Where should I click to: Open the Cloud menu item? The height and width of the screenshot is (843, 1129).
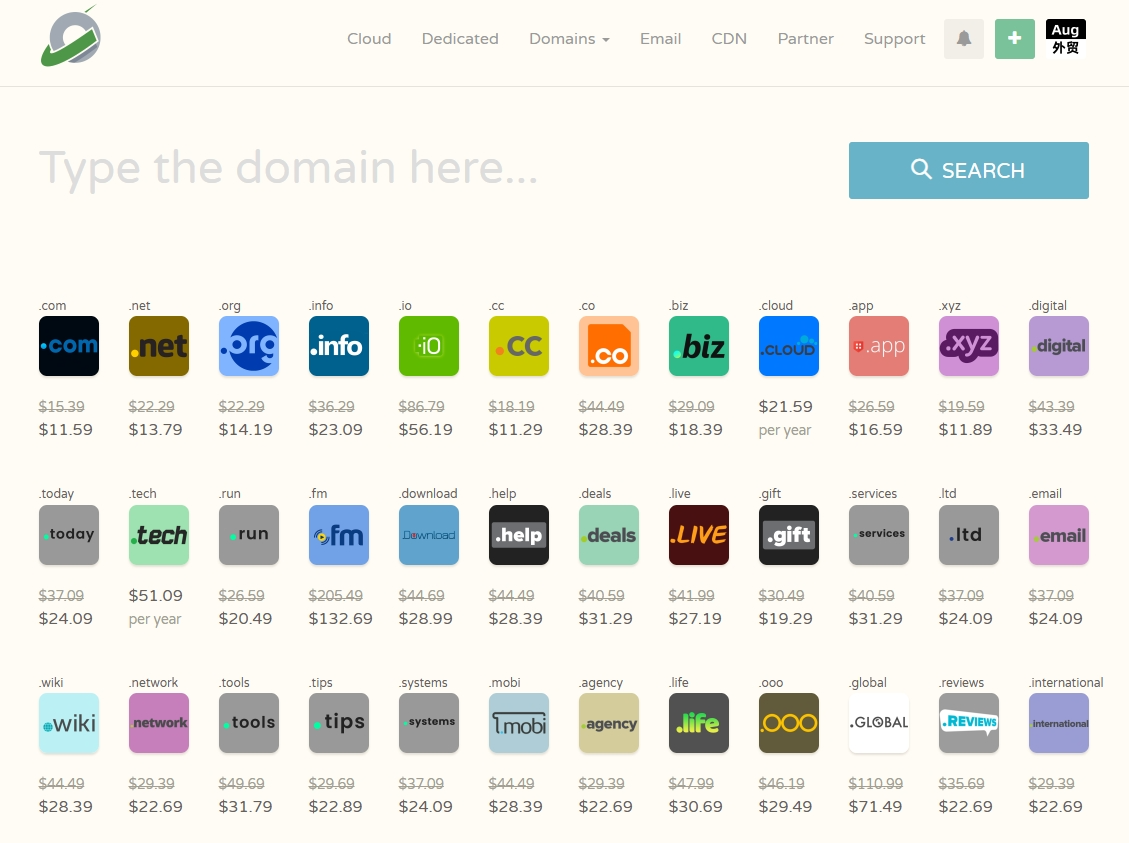point(369,39)
